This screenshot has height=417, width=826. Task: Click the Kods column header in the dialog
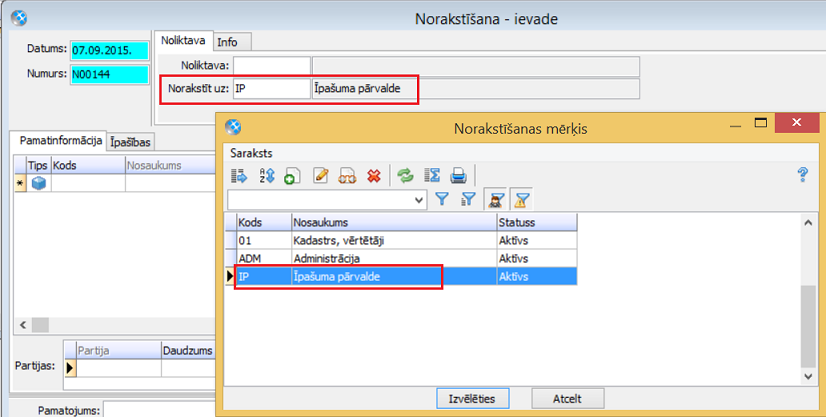point(264,223)
